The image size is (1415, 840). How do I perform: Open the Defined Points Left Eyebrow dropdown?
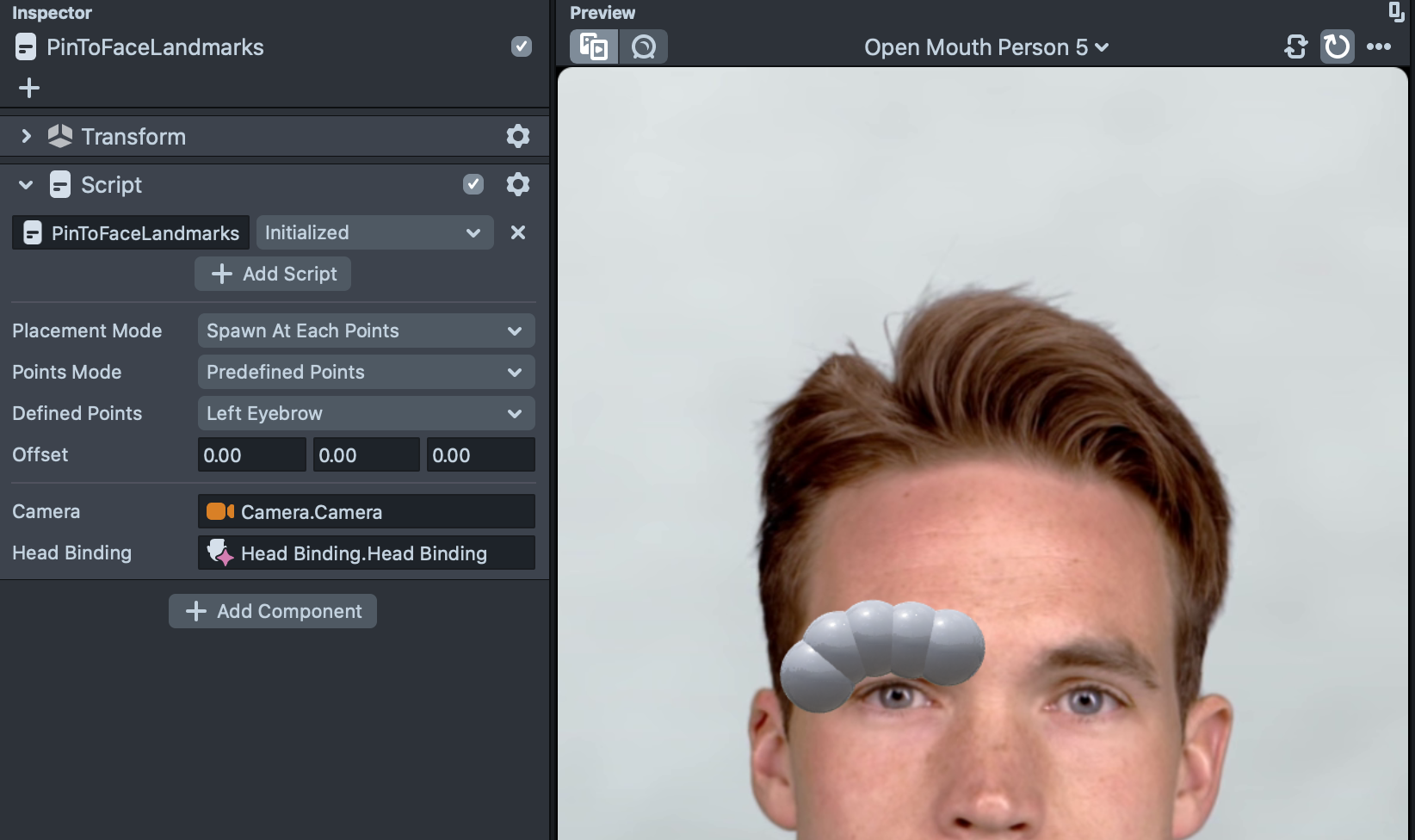click(x=366, y=413)
